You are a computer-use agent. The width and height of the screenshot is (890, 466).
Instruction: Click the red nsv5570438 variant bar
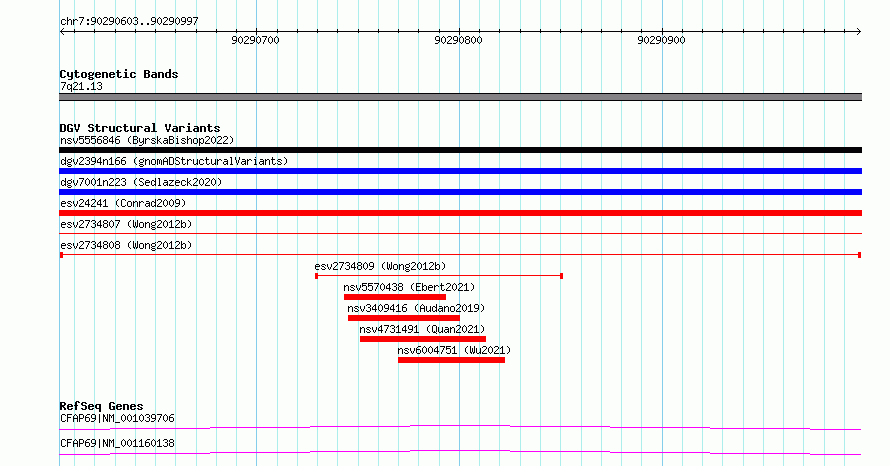click(x=395, y=297)
